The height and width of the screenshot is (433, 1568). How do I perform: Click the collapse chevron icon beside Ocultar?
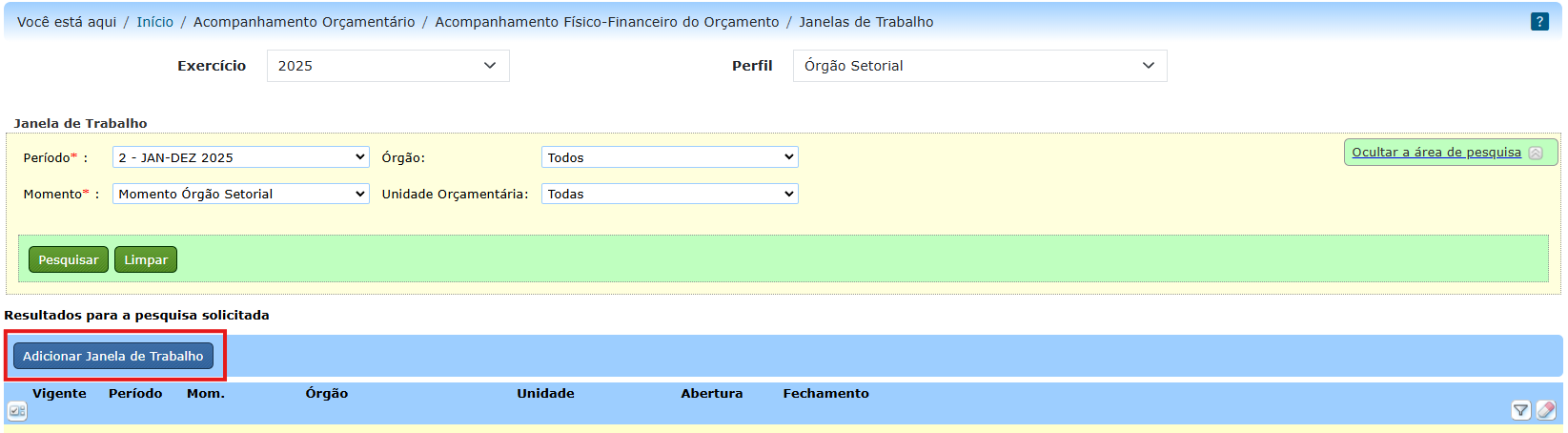click(x=1536, y=153)
